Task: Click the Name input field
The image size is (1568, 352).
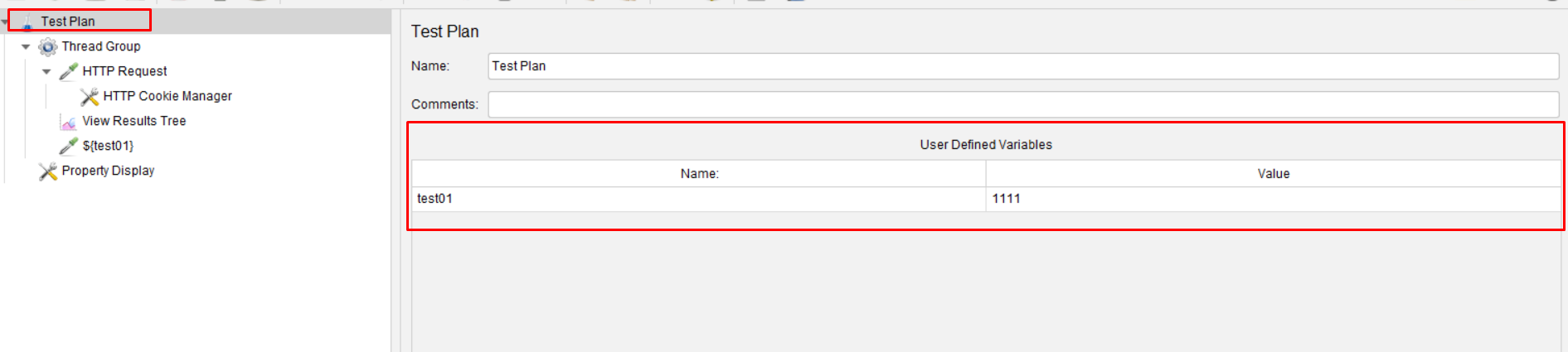Action: coord(1023,66)
